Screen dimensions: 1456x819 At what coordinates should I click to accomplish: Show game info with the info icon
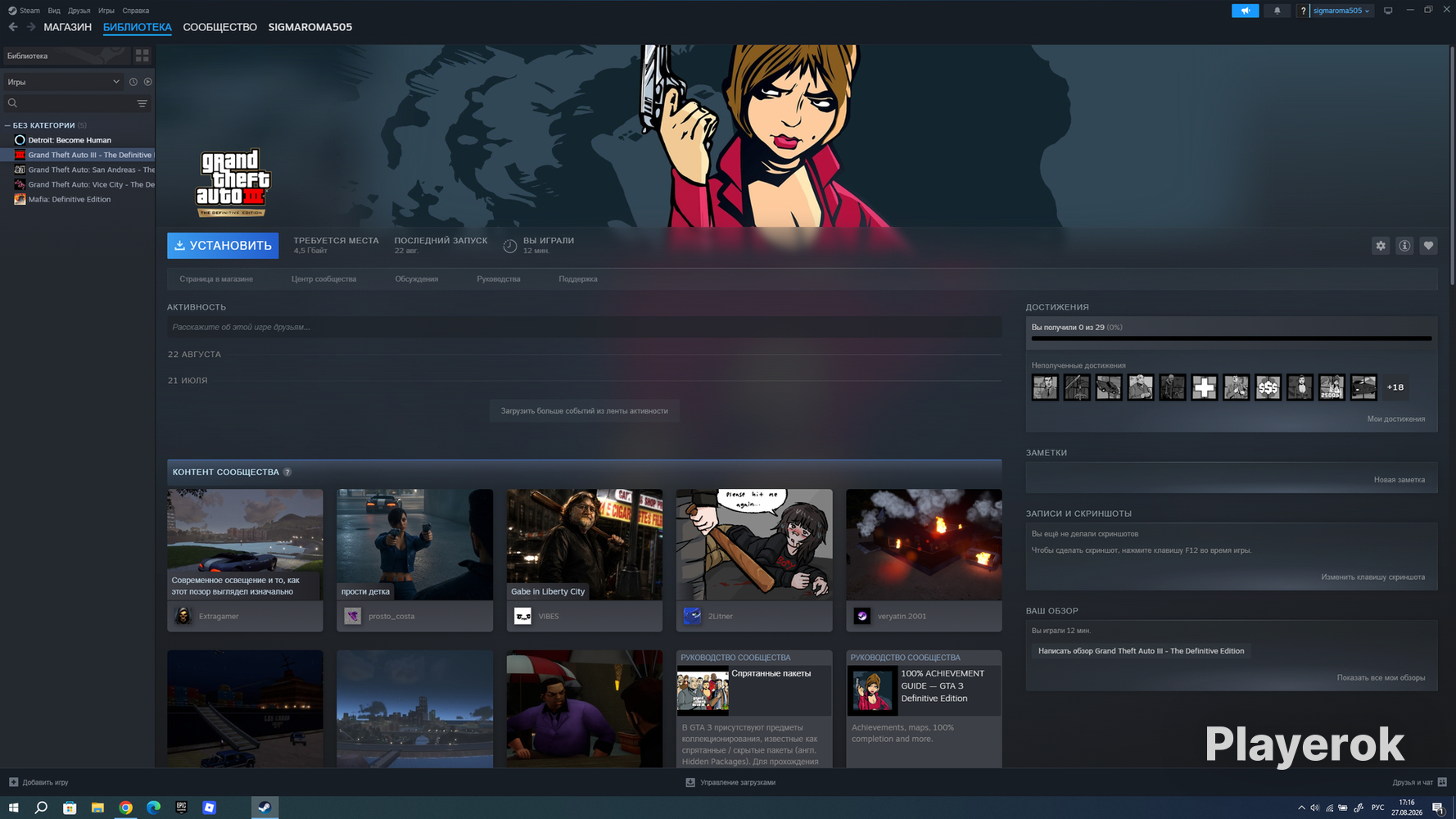point(1404,246)
